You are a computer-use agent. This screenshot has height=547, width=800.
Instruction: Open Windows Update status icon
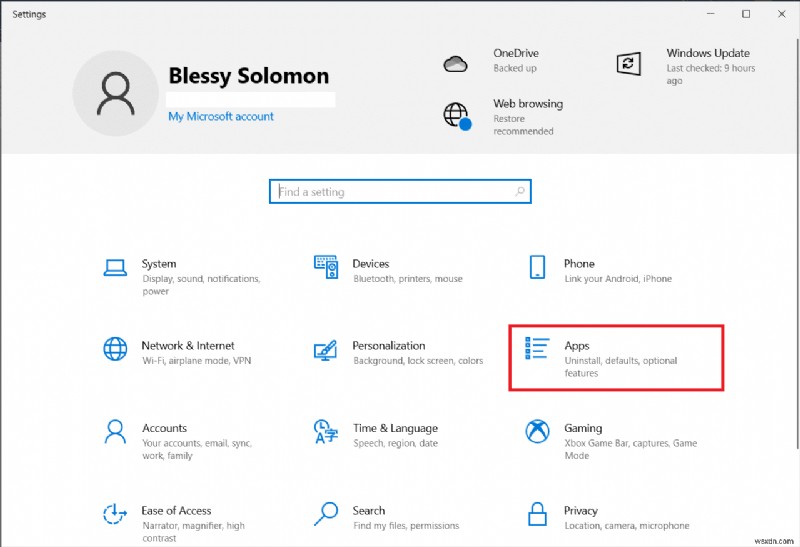point(629,63)
